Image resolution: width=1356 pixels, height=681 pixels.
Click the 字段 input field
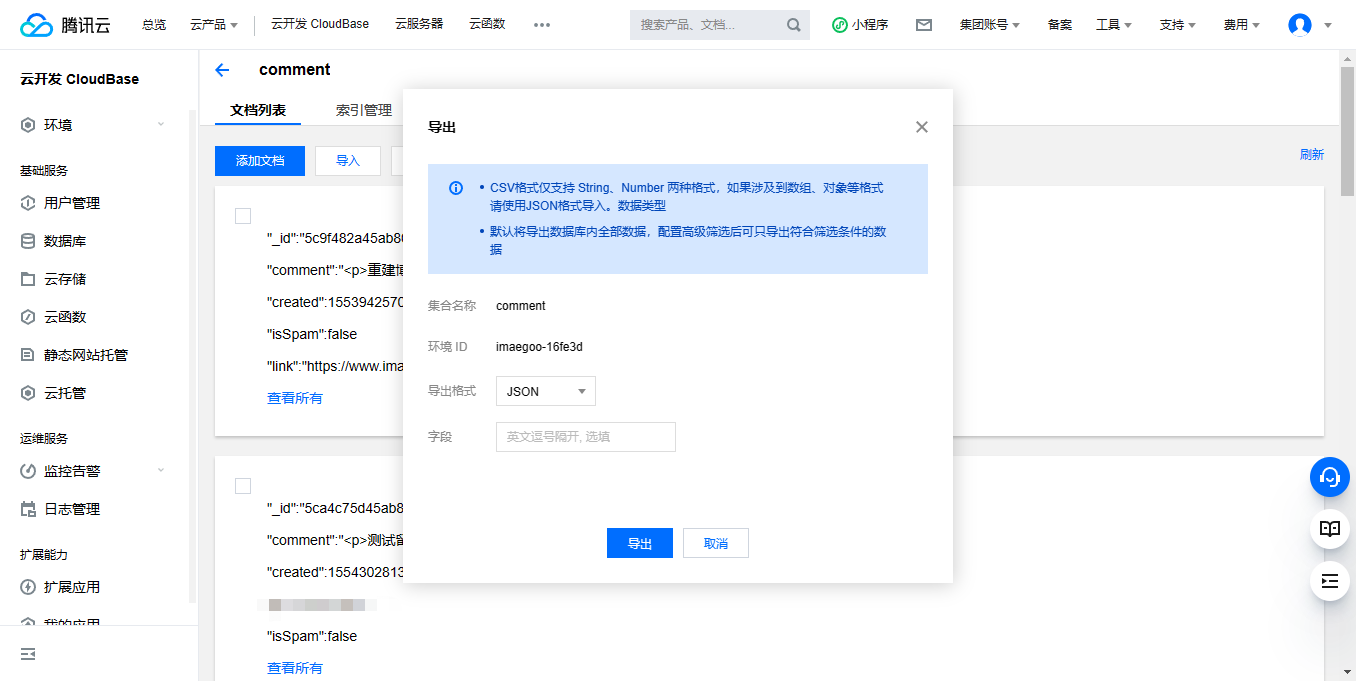pyautogui.click(x=586, y=437)
